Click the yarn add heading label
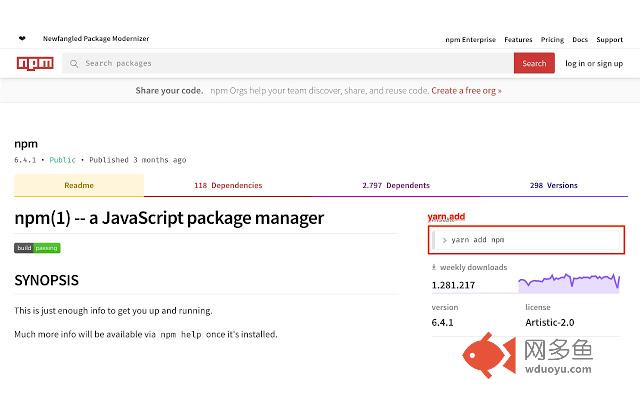The height and width of the screenshot is (400, 640). pos(446,217)
